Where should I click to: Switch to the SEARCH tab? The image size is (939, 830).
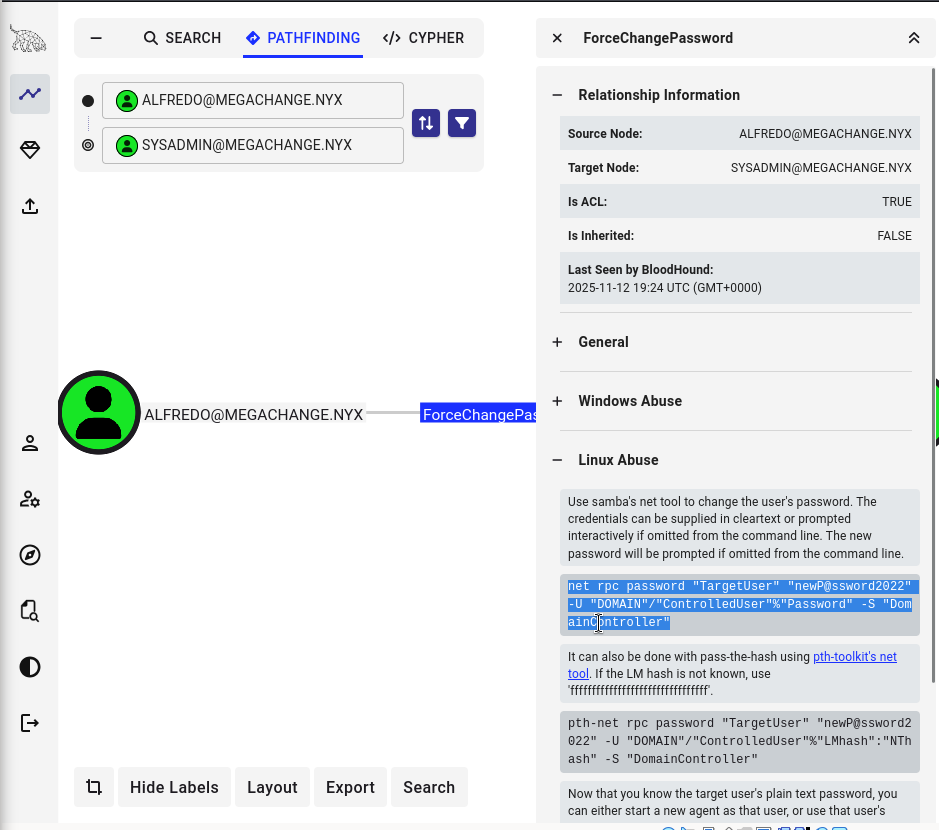182,38
